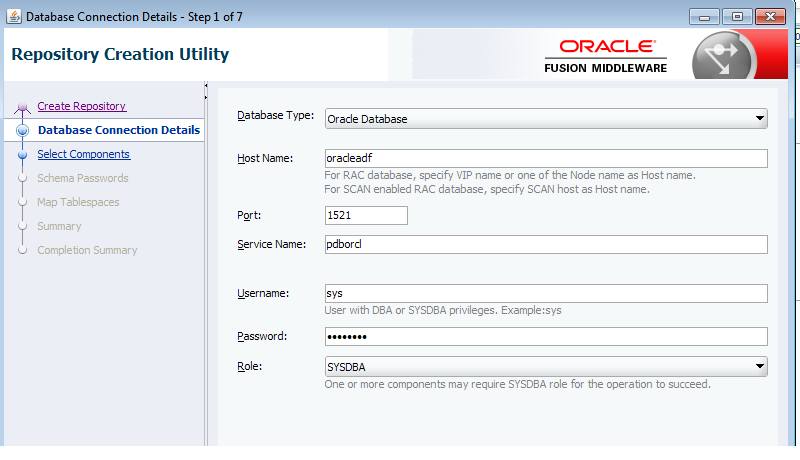Expand the Role dropdown showing SYSDBA

point(546,367)
